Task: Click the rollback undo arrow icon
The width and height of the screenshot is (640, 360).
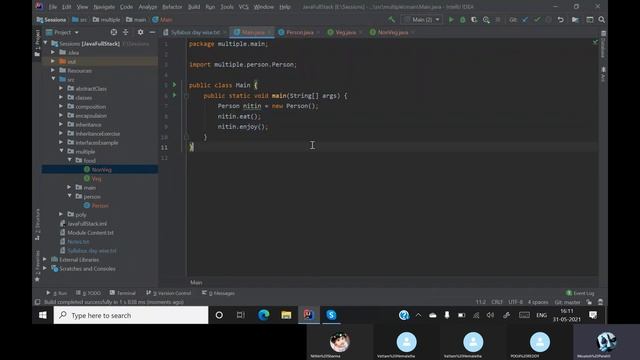Action: (560, 20)
